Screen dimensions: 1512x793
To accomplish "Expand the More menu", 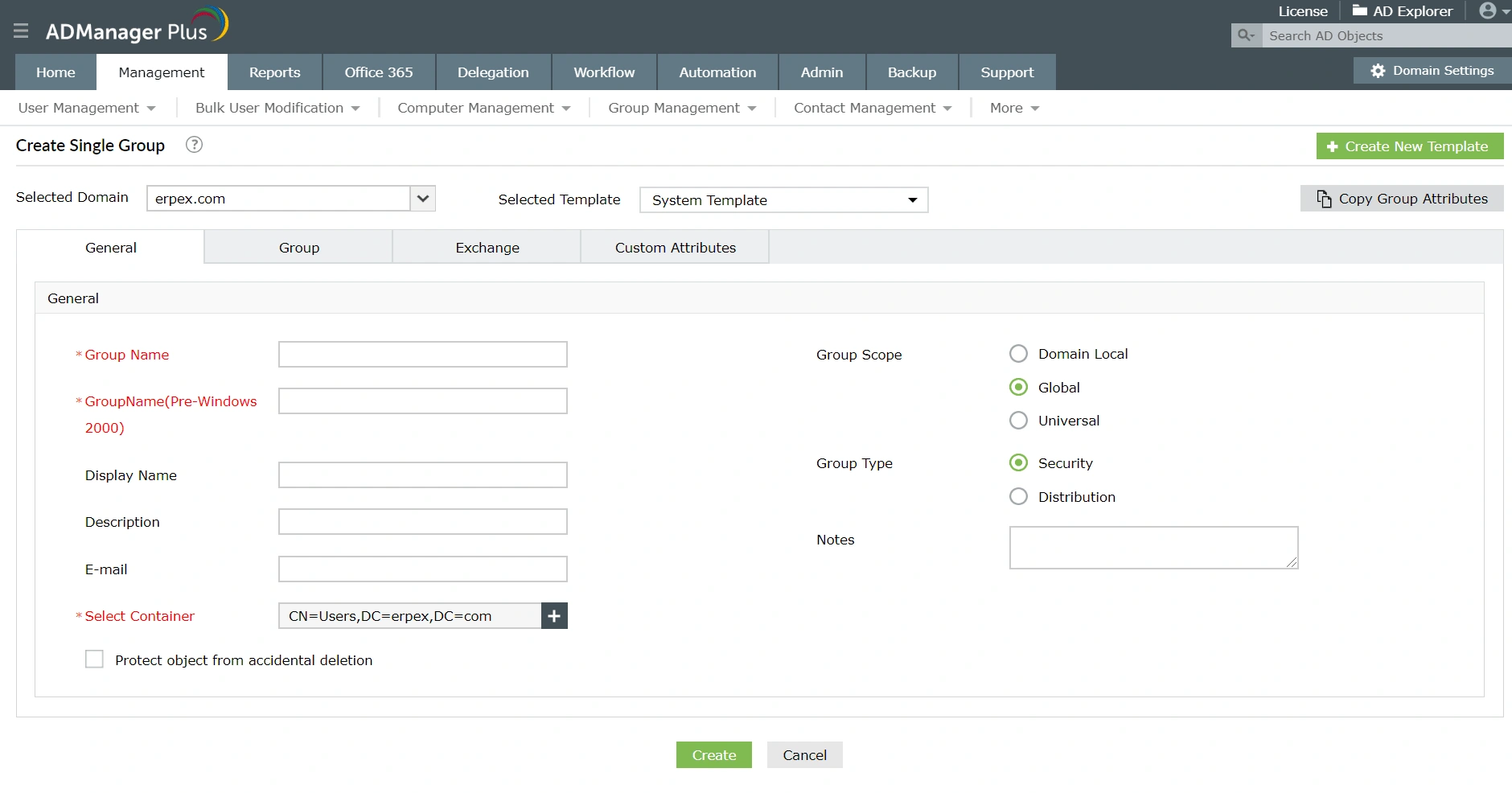I will pos(1014,108).
